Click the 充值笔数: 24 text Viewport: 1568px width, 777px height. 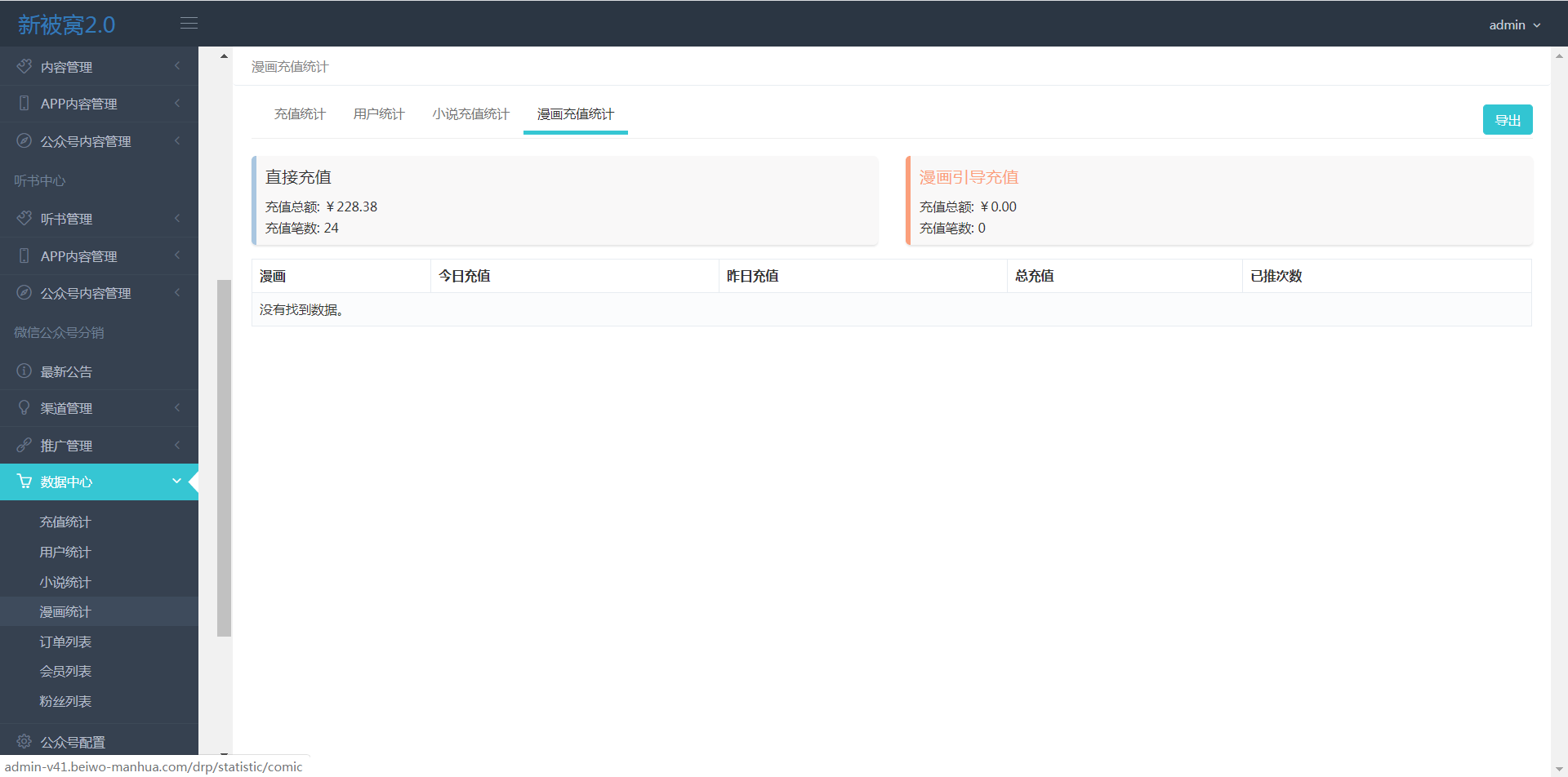[301, 228]
